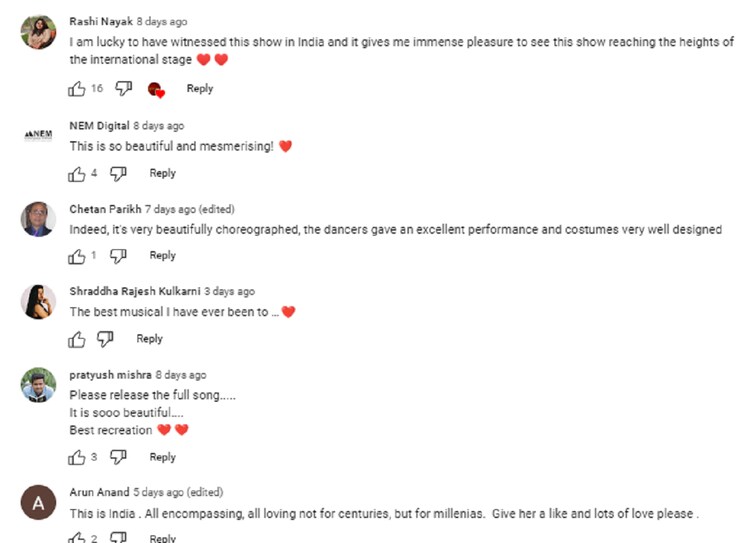Dislike pratyush mishra's comment
Screen dimensions: 750x543
coord(118,457)
